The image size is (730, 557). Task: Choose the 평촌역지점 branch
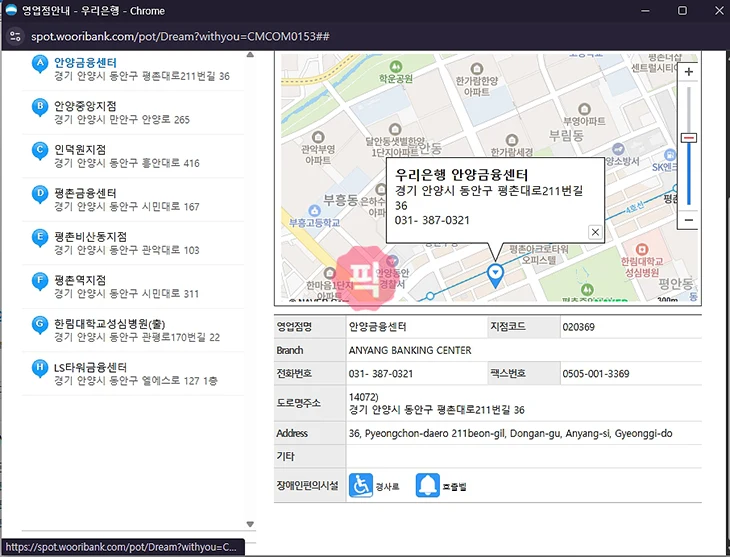(80, 280)
